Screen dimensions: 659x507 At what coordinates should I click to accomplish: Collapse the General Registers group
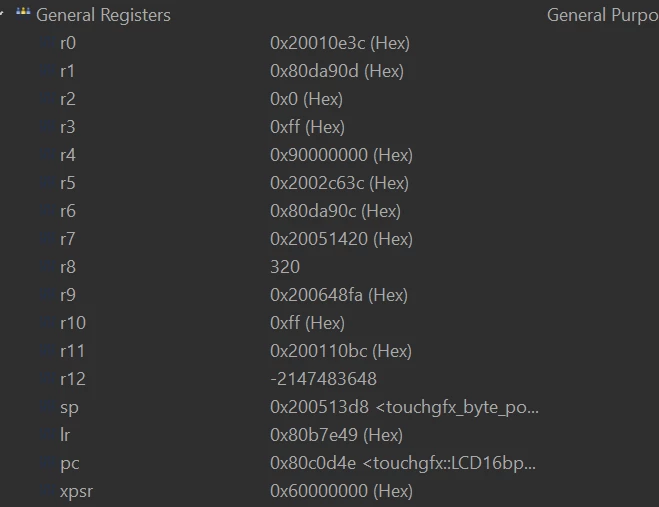pyautogui.click(x=2, y=13)
